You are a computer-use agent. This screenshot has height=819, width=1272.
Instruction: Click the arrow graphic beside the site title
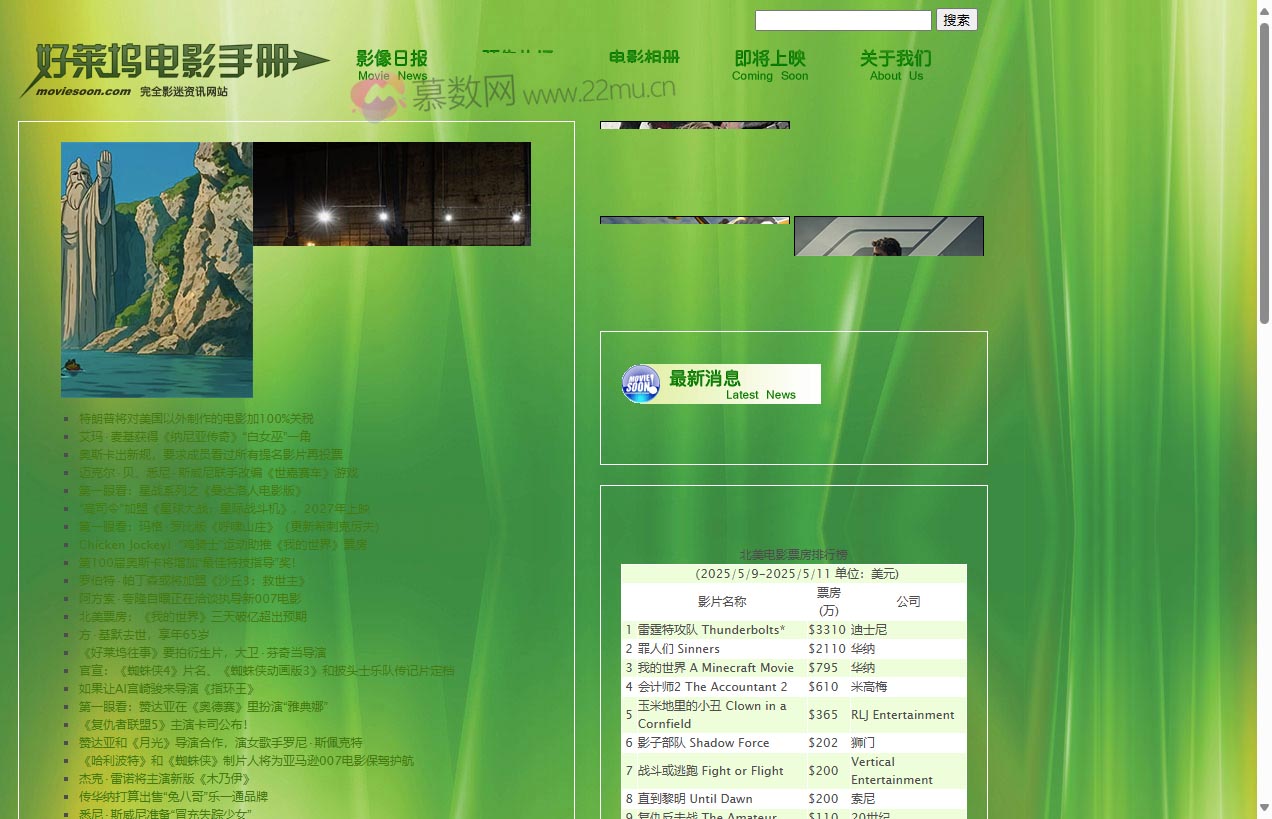(311, 60)
